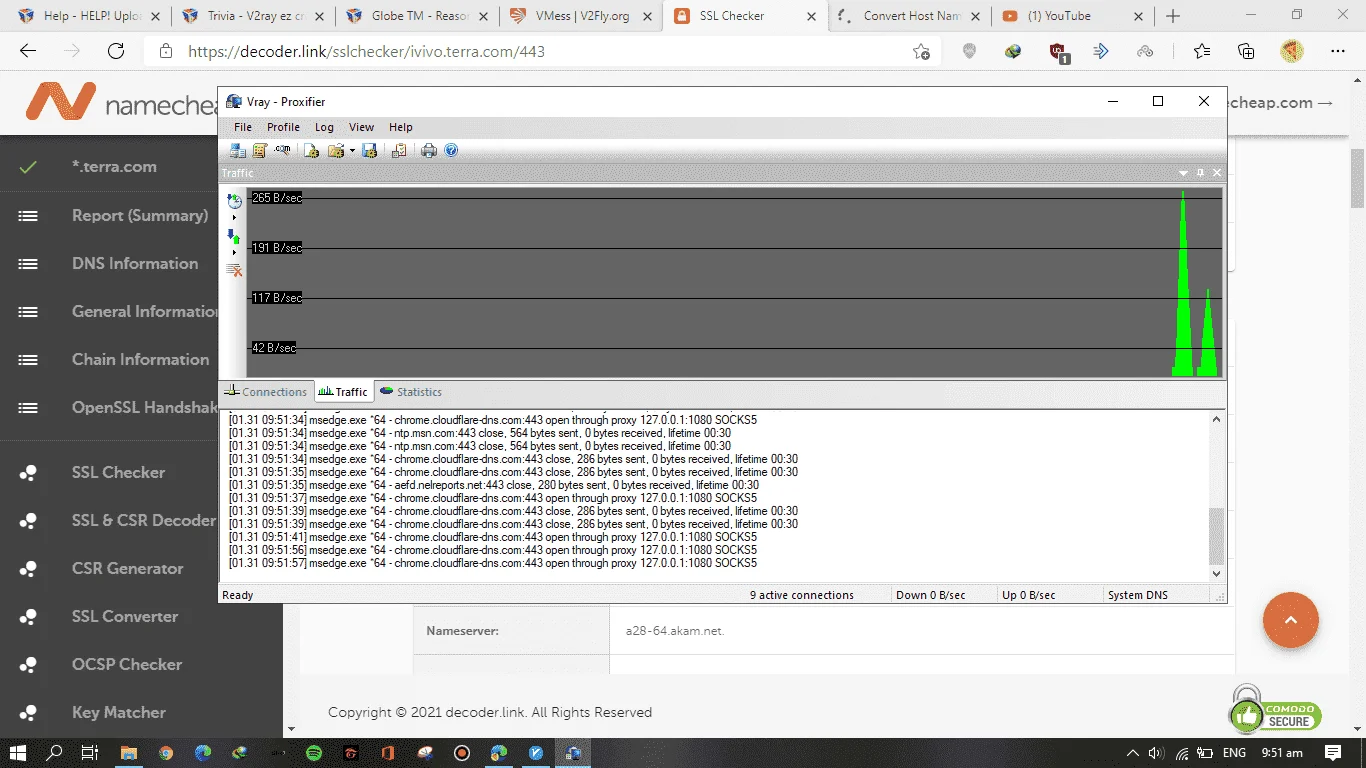Click the blue help question mark icon
The height and width of the screenshot is (768, 1366).
pos(451,151)
